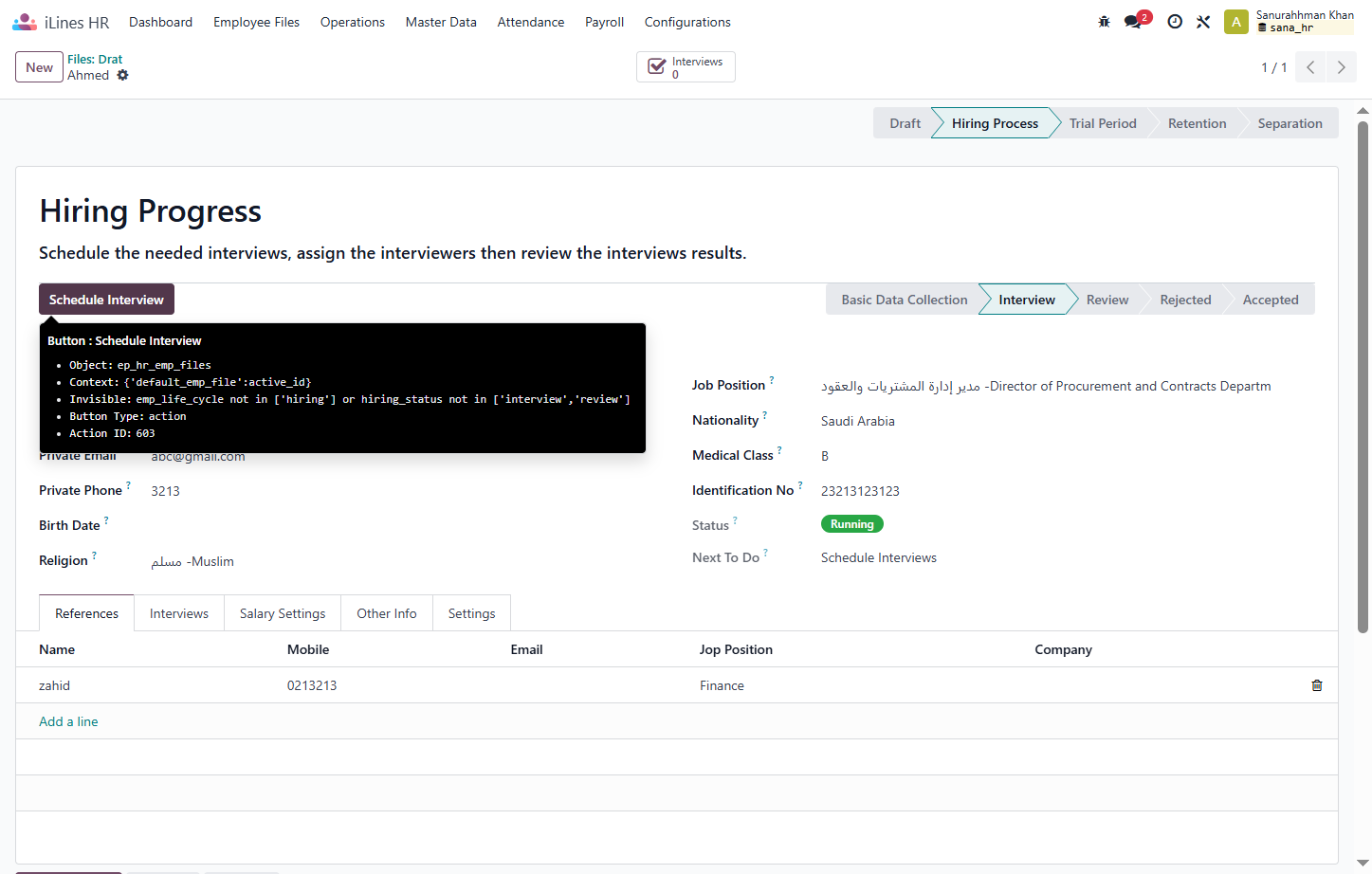1372x874 pixels.
Task: Open the gear actions menu beside Ahmed
Action: click(x=122, y=75)
